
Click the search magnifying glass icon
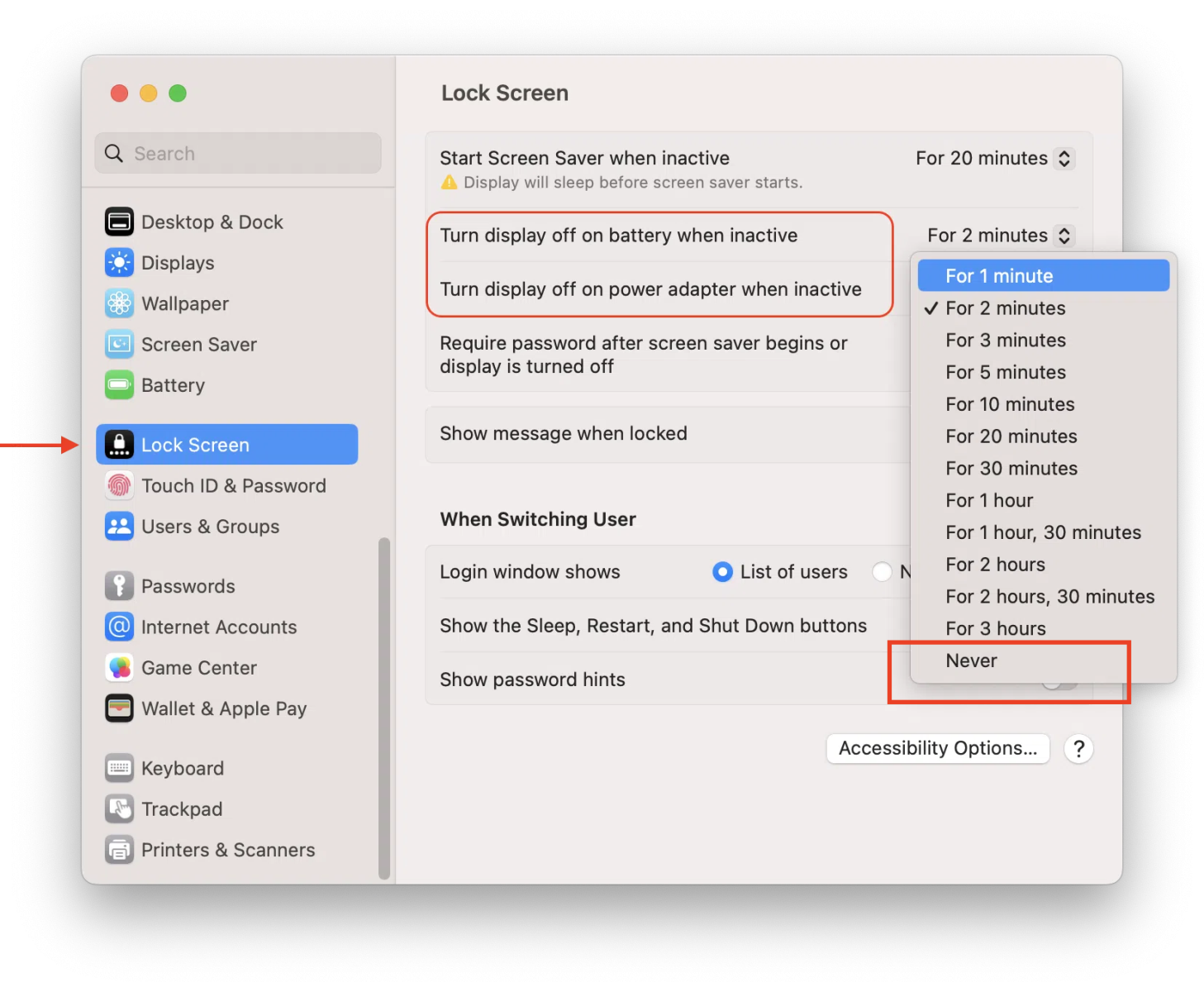(x=114, y=153)
